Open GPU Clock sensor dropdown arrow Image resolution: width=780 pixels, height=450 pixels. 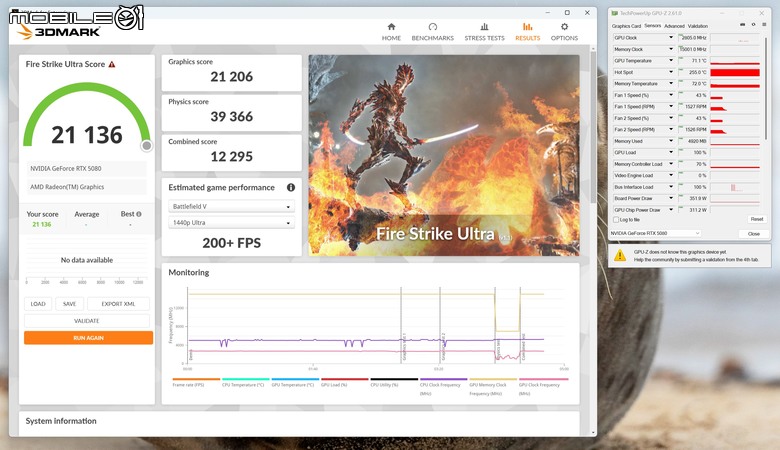(671, 38)
